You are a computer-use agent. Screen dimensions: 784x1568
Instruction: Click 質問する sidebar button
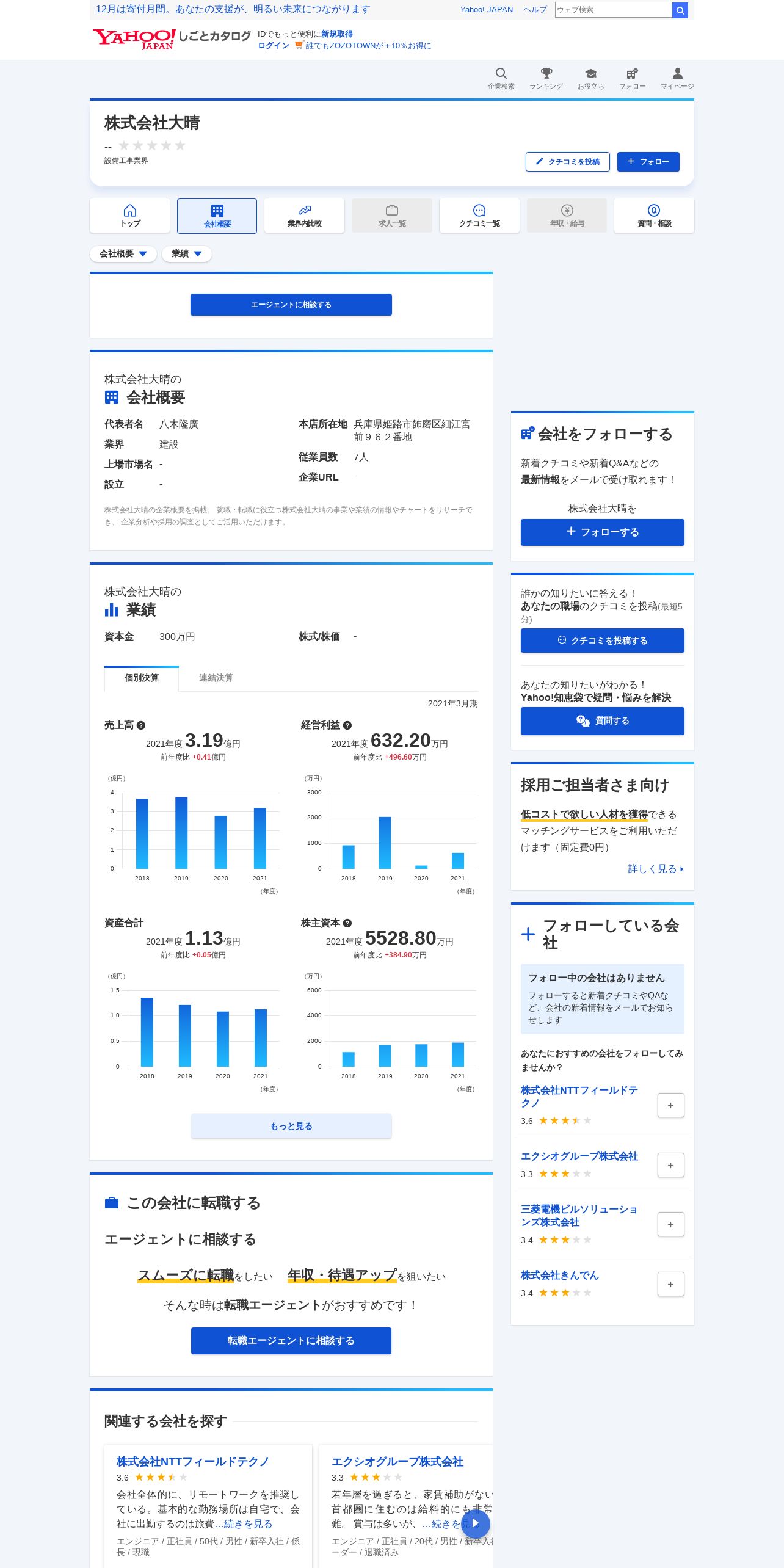(x=603, y=721)
